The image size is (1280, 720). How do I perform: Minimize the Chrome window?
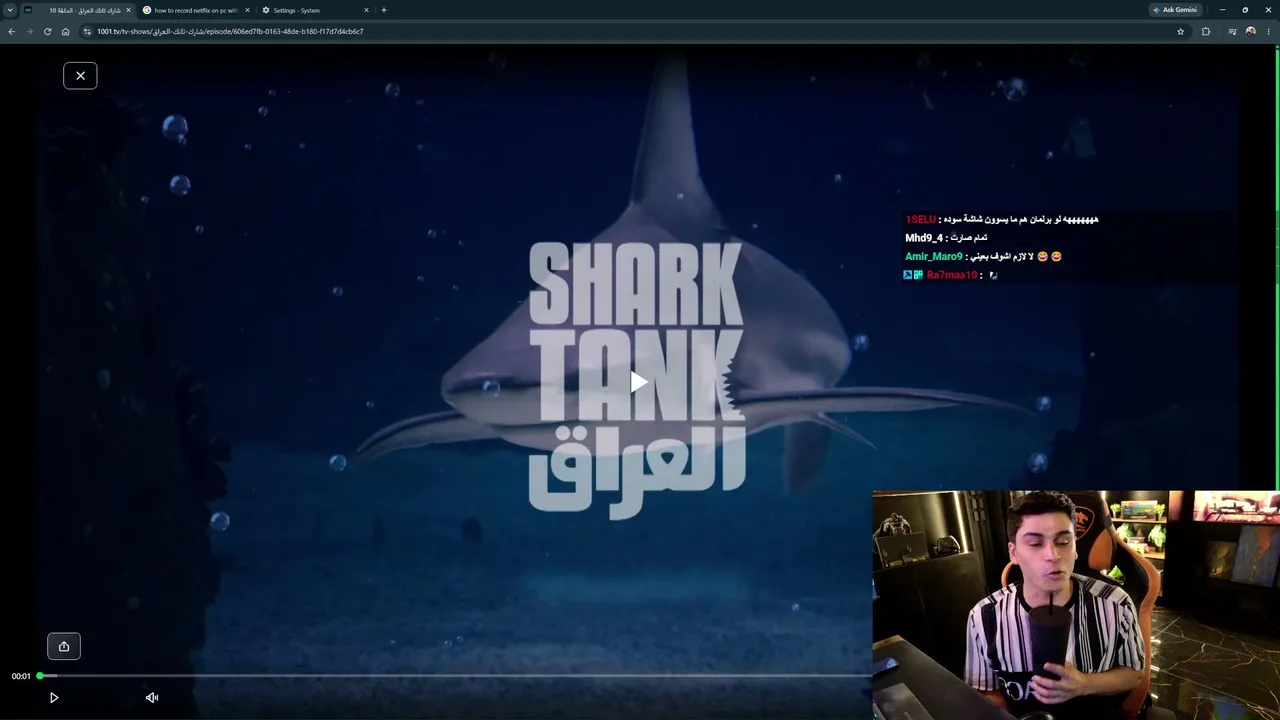(1222, 10)
